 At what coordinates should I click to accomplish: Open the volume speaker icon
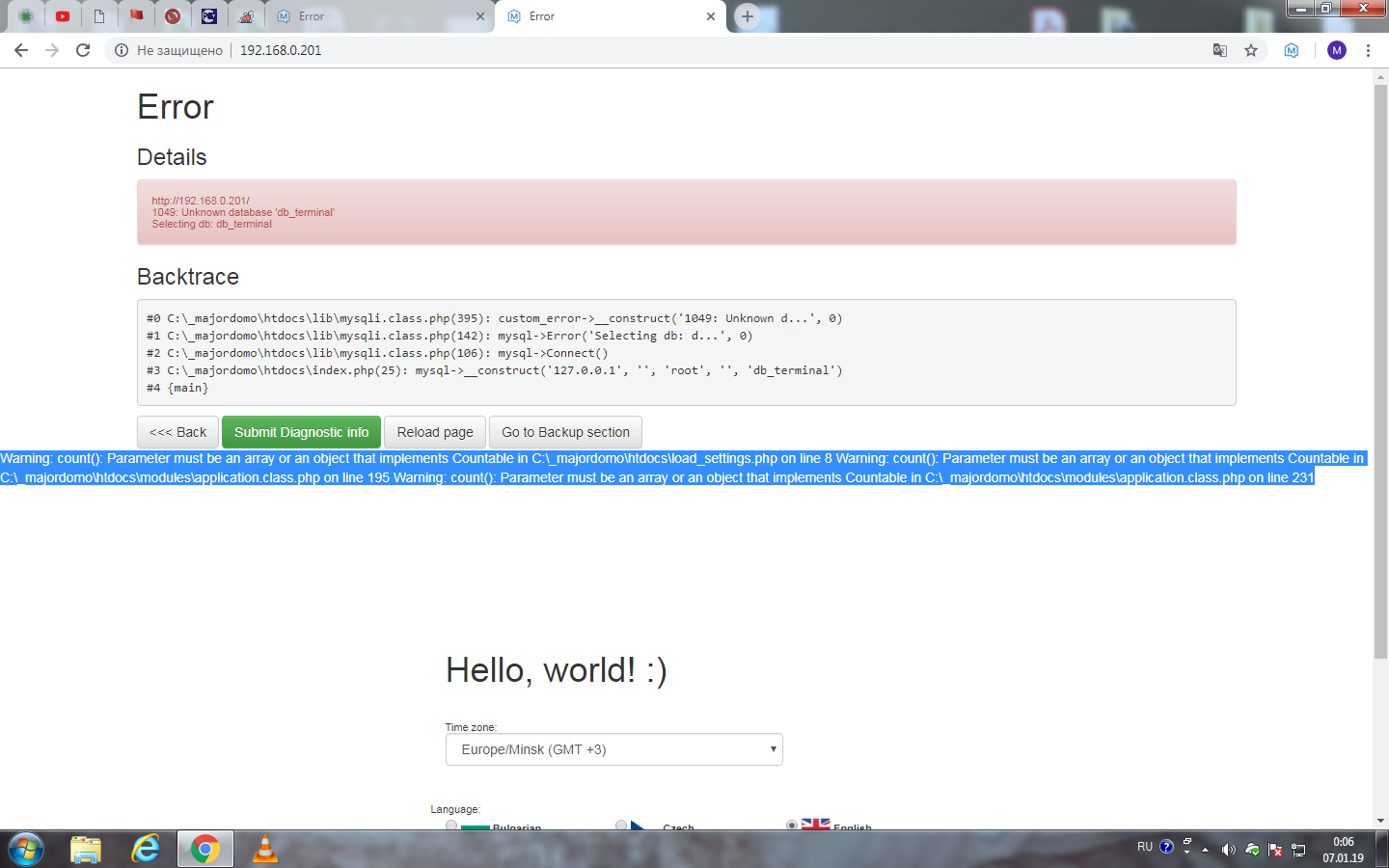tap(1228, 850)
